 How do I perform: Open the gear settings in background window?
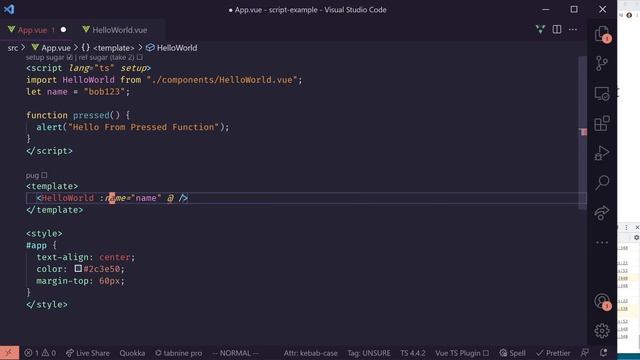point(636,238)
